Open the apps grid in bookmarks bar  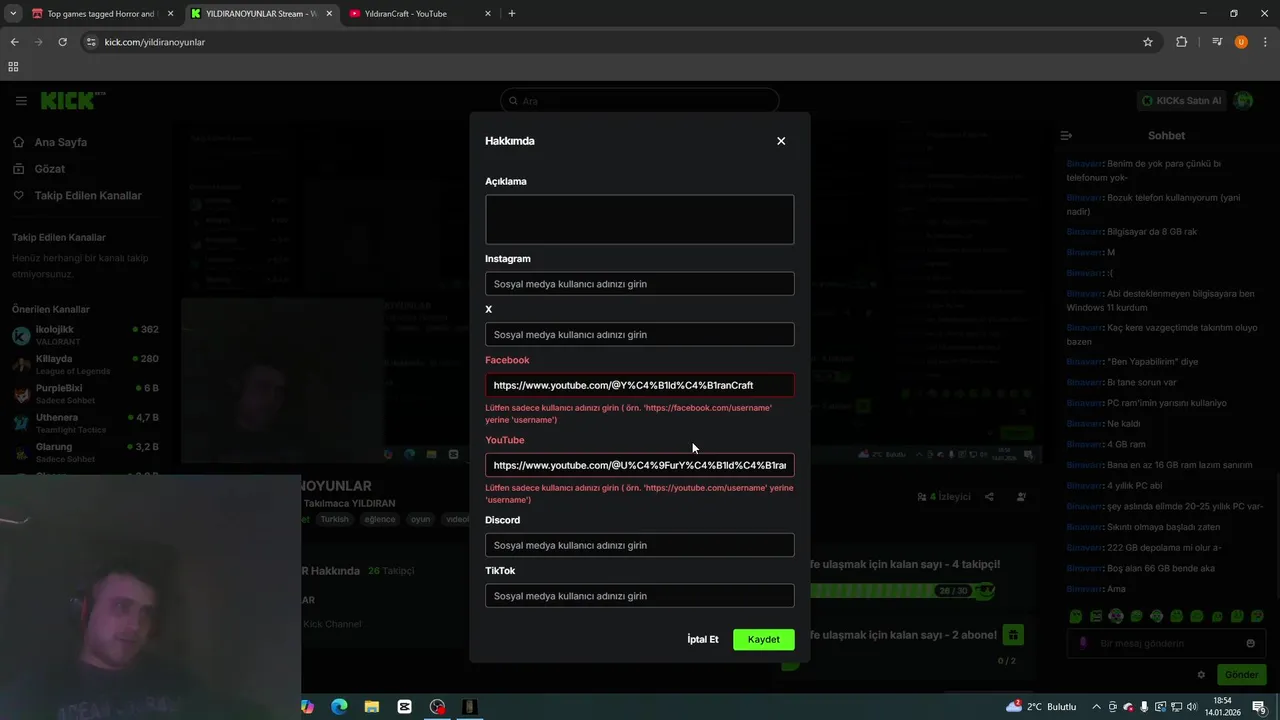pyautogui.click(x=13, y=67)
